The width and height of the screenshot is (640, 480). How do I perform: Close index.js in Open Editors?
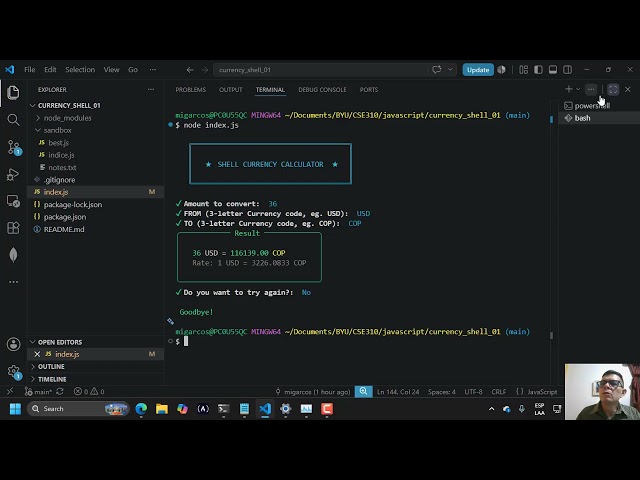[37, 354]
